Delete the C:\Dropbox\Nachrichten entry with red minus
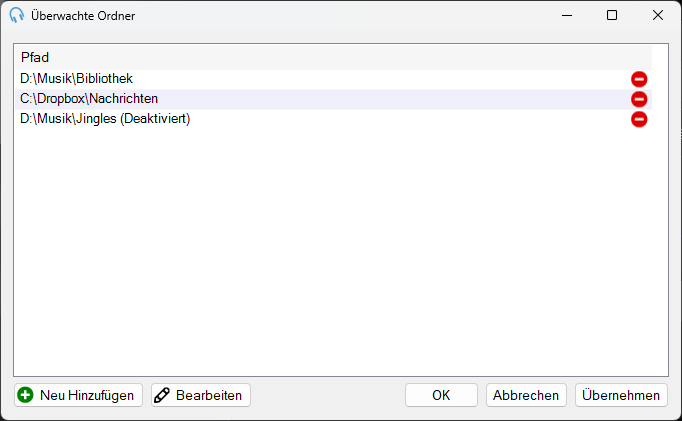Screen dimensions: 682x421 639,99
